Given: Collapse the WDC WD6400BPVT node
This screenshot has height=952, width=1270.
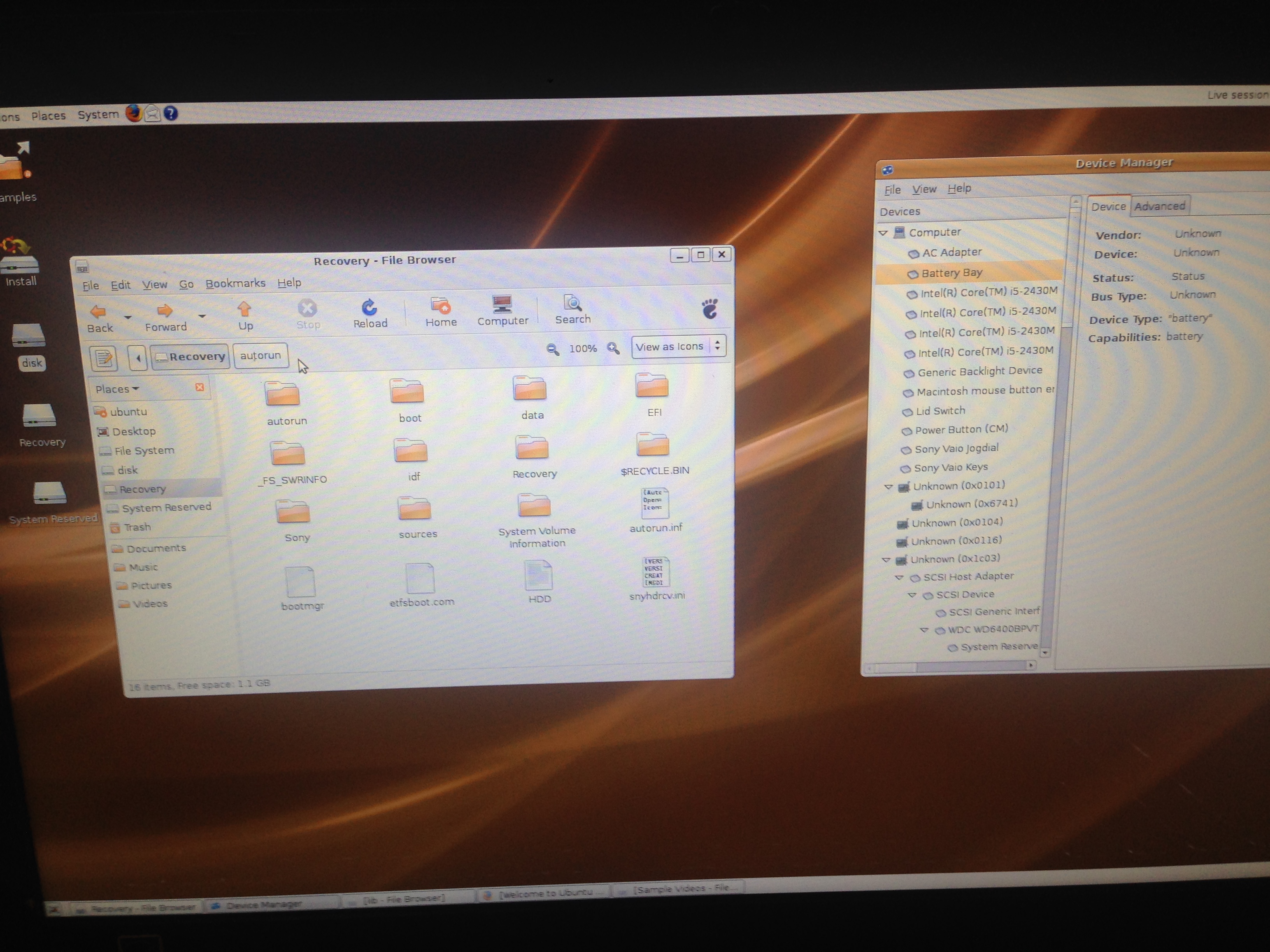Looking at the screenshot, I should 924,630.
